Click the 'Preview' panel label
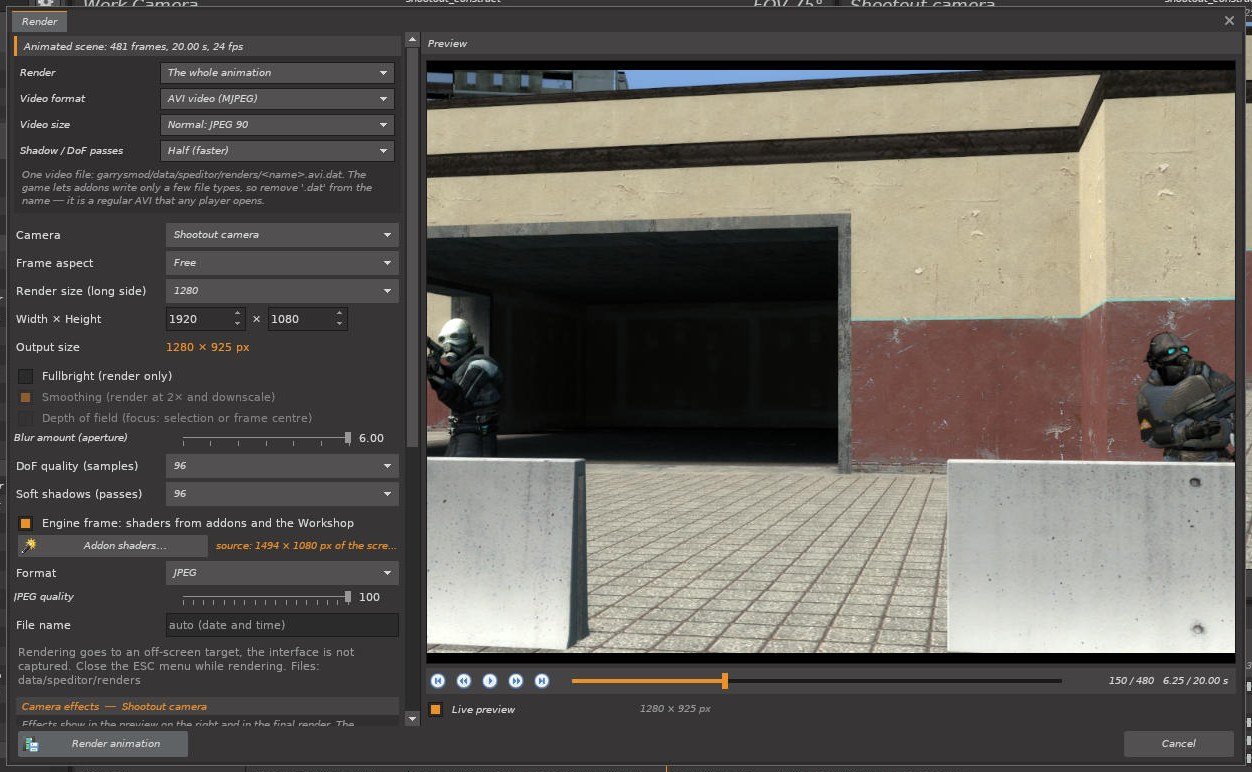 tap(447, 44)
